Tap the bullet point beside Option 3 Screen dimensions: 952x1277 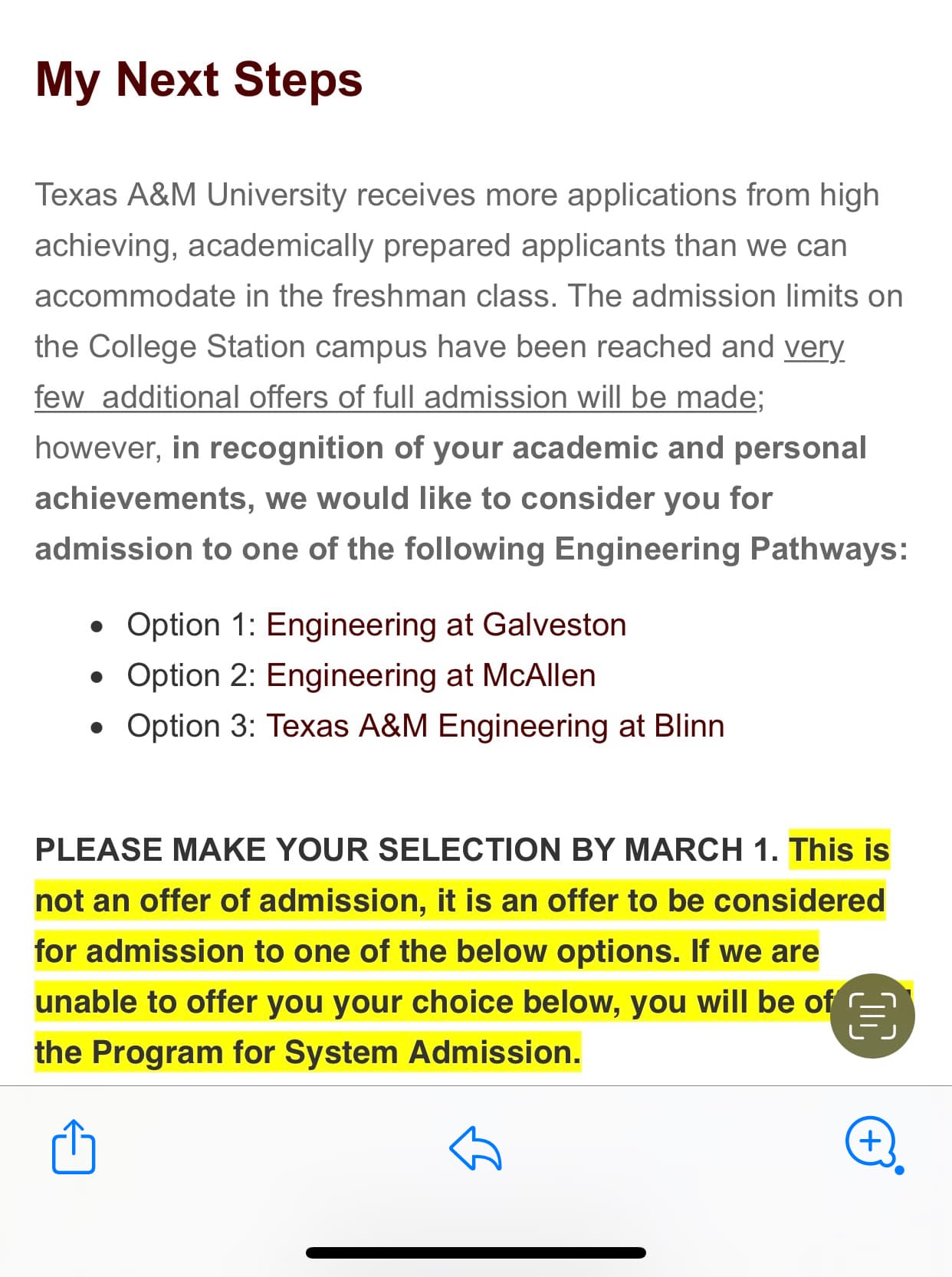96,728
